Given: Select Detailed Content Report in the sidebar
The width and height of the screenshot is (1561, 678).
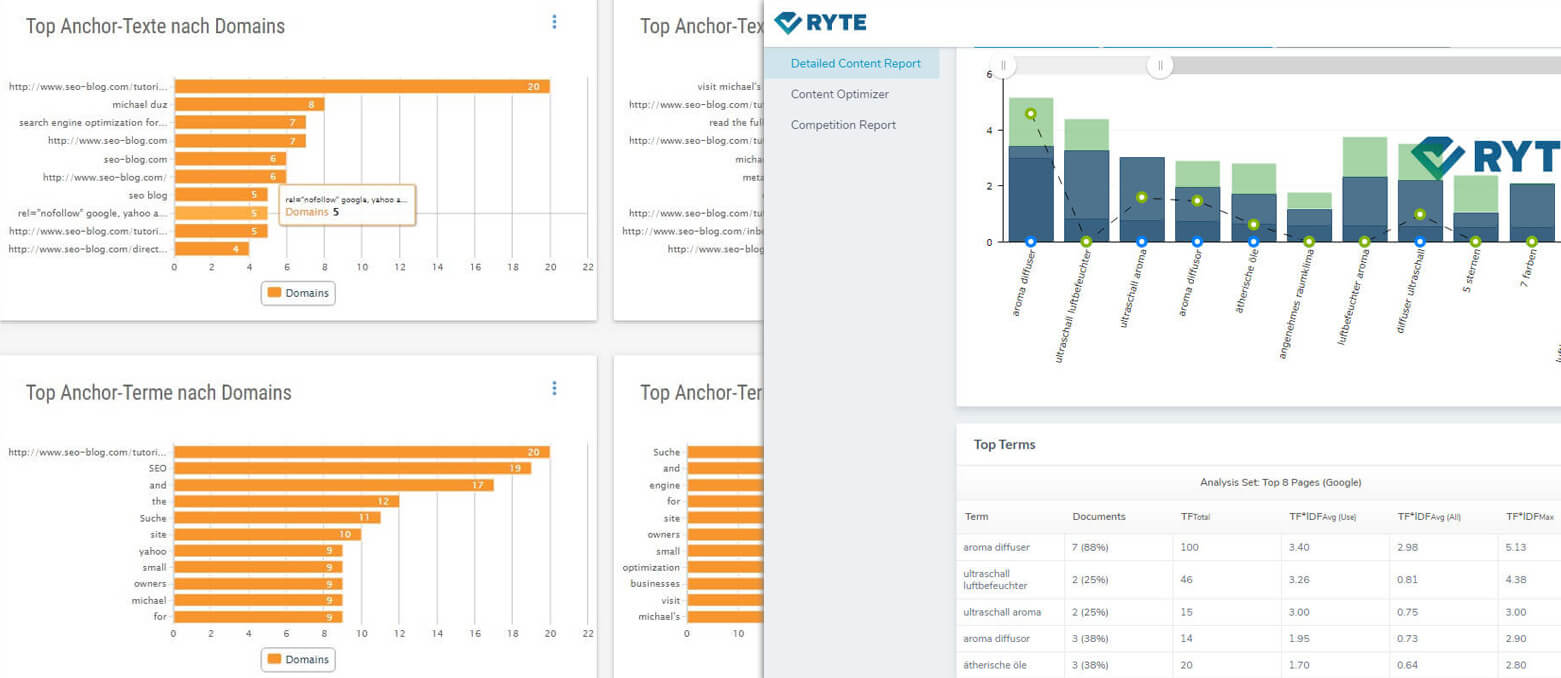Looking at the screenshot, I should coord(855,63).
